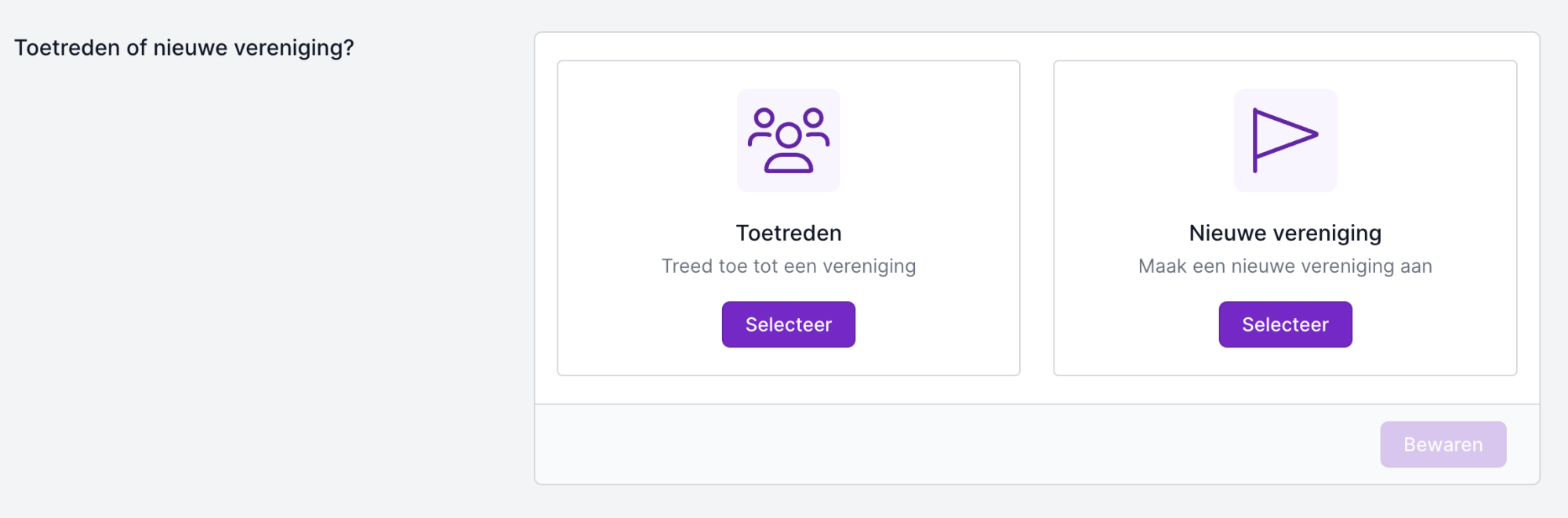The height and width of the screenshot is (518, 1568).
Task: Click the light purple square behind the people icon
Action: (789, 140)
